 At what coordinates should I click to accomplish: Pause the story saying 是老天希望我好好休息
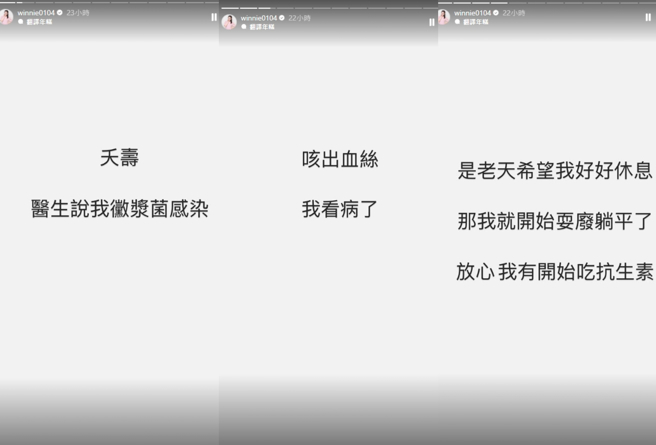[x=648, y=17]
